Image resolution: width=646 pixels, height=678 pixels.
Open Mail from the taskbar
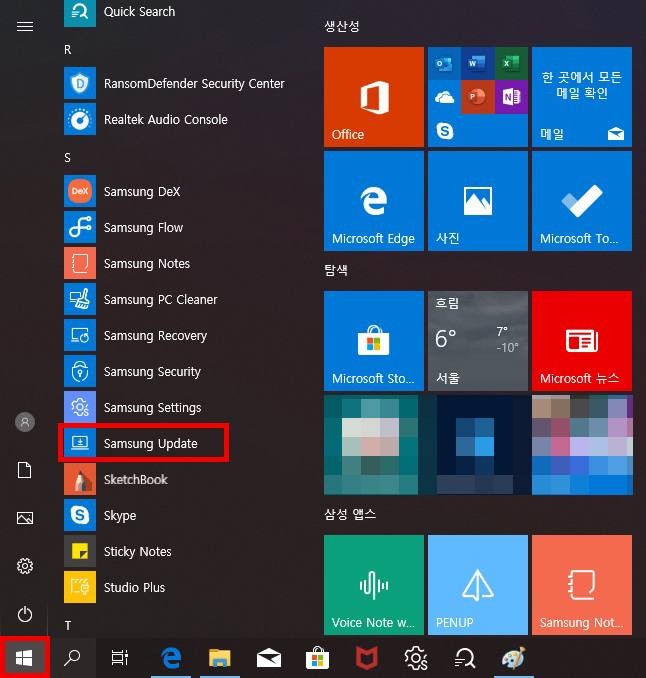269,658
